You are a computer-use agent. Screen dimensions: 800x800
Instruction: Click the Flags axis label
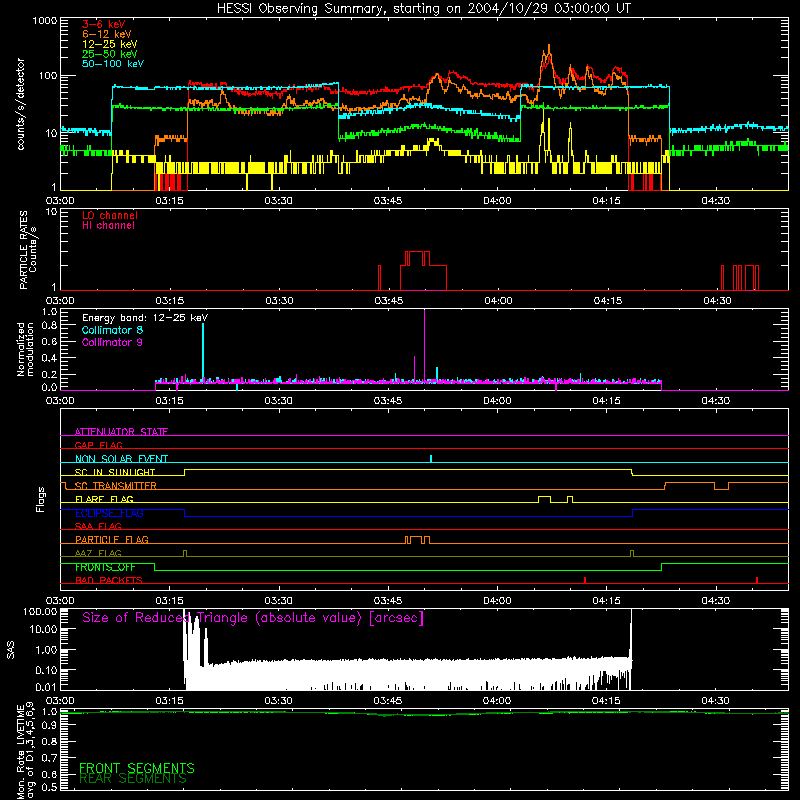(x=41, y=499)
